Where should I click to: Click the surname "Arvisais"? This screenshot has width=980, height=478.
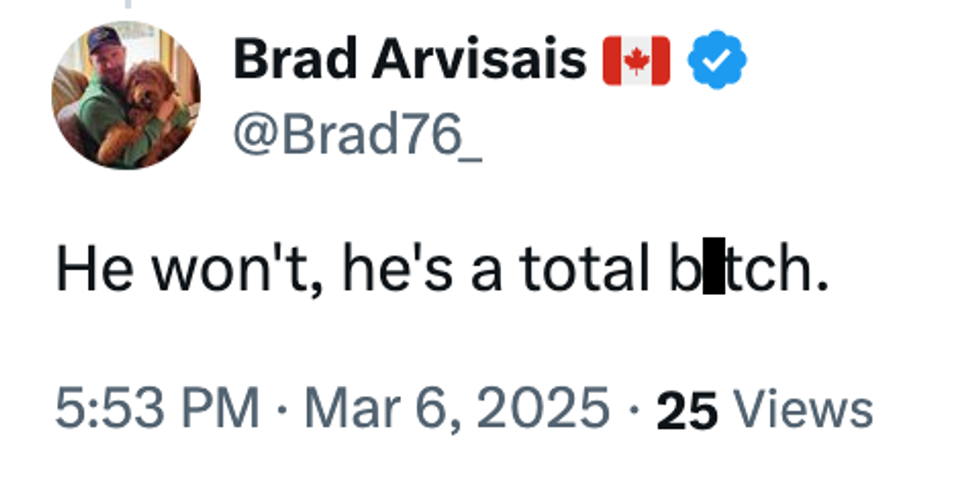(478, 60)
